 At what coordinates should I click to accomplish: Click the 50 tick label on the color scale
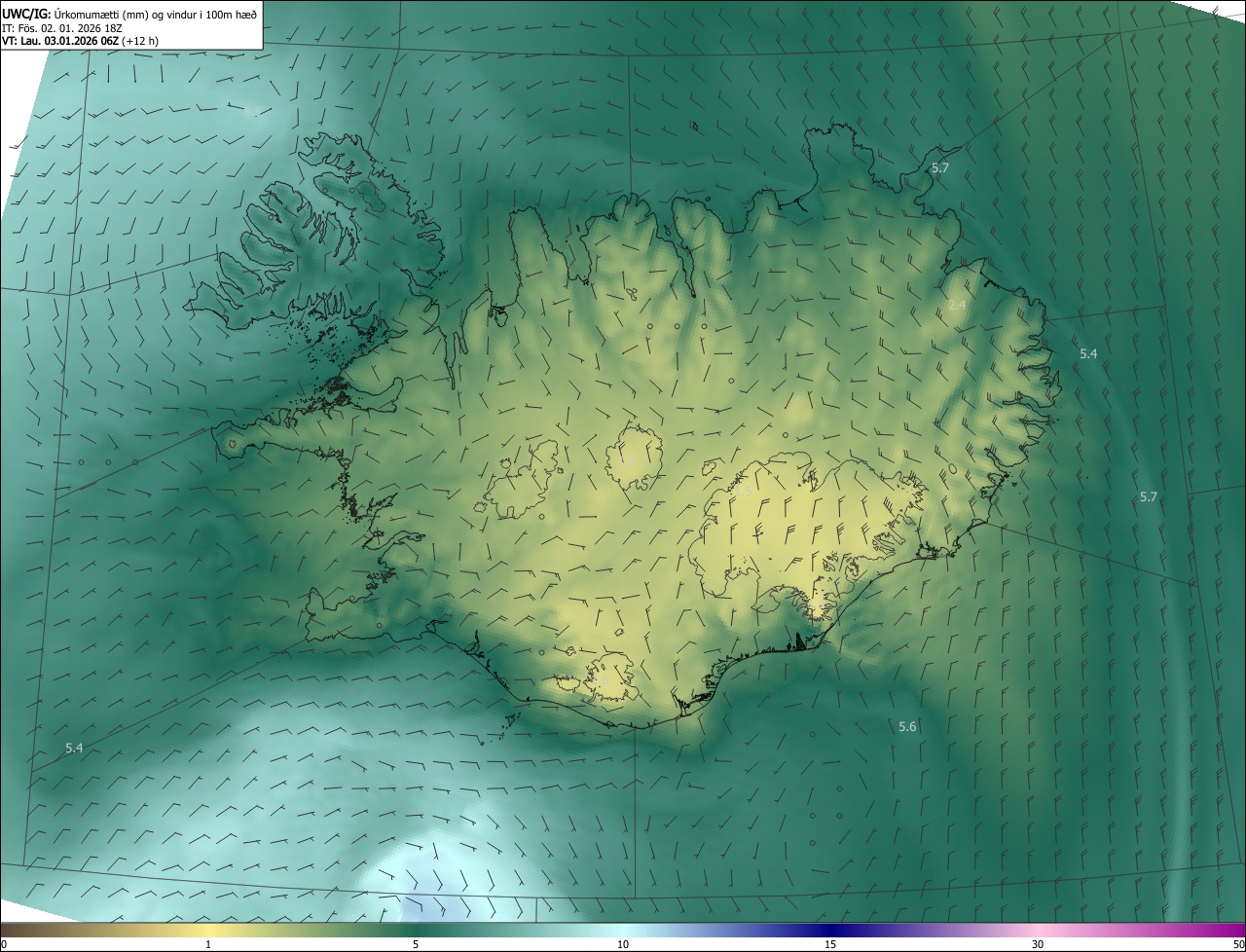1238,944
